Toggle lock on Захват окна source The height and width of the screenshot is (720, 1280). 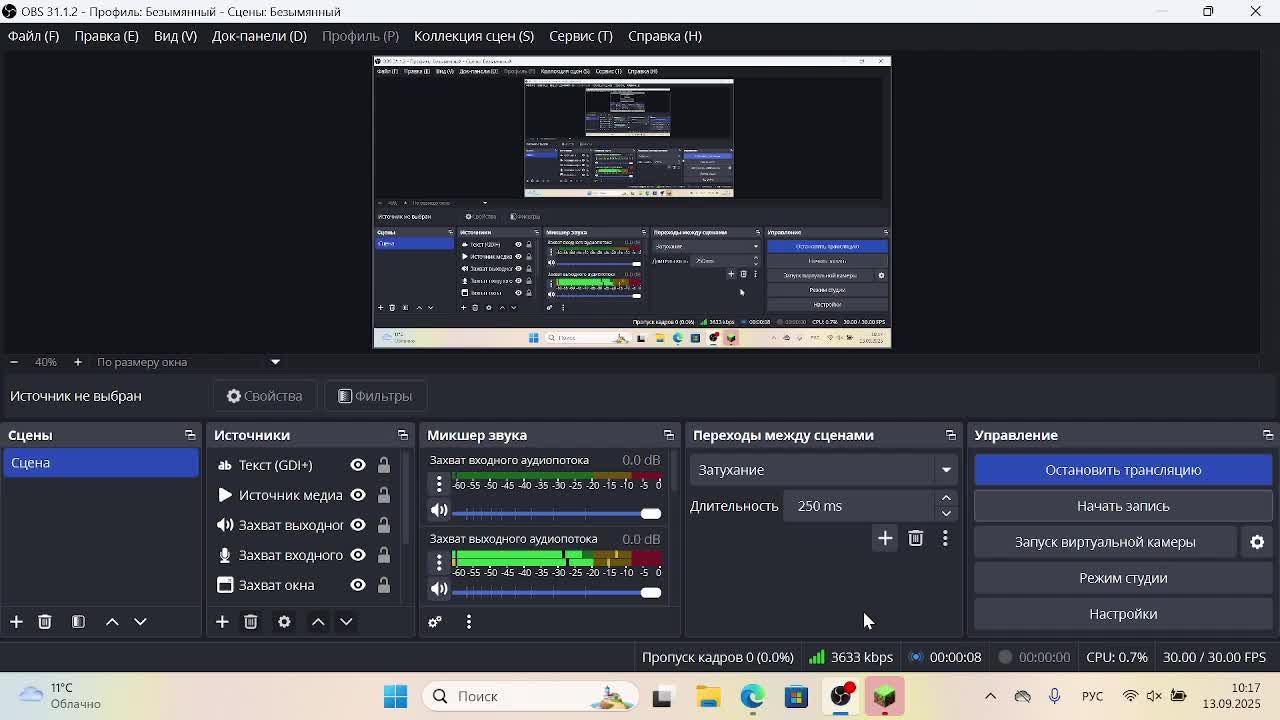(384, 585)
